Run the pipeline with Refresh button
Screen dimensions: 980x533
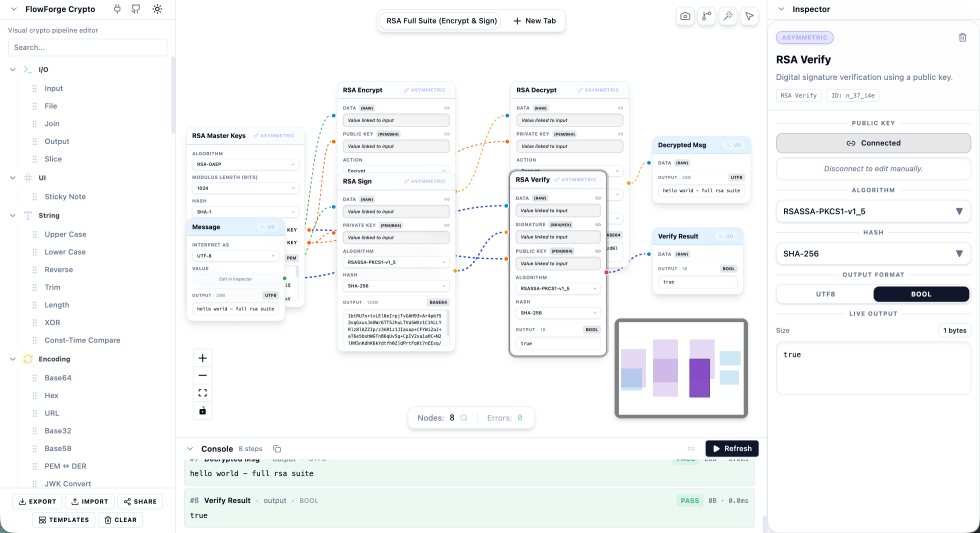click(732, 449)
